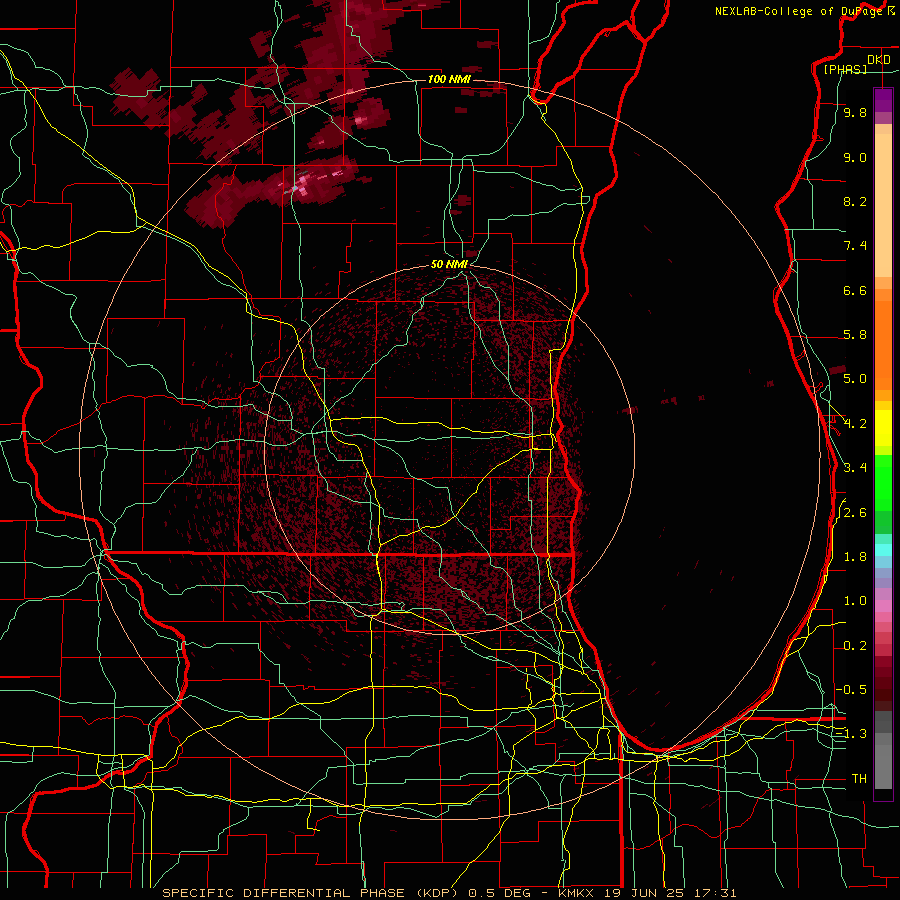Viewport: 900px width, 900px height.
Task: Click the 0.2 scale value
Action: [855, 646]
